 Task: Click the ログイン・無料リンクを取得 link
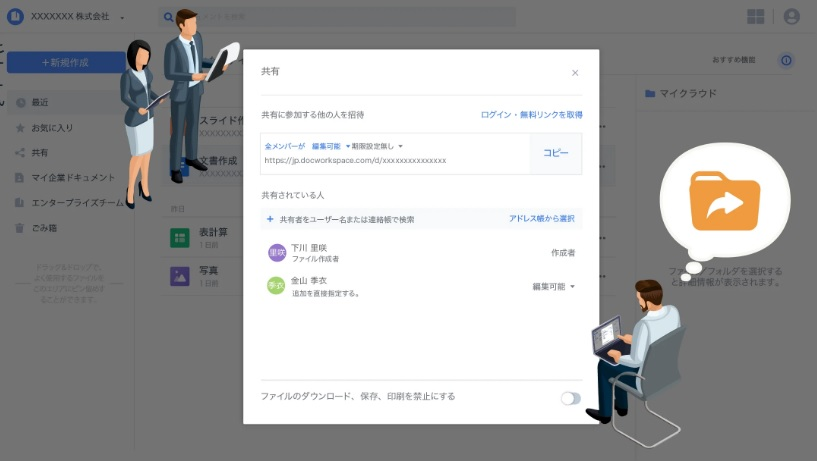[531, 115]
